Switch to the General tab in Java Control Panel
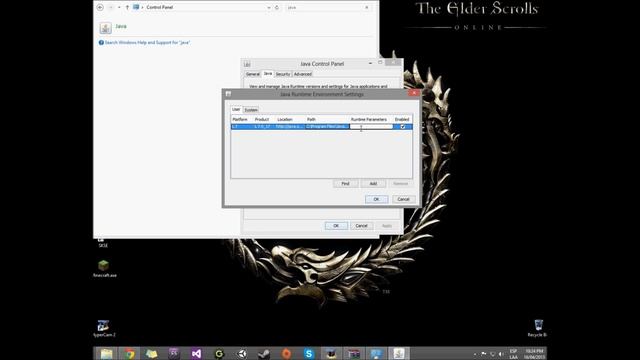The height and width of the screenshot is (360, 640). [x=253, y=74]
